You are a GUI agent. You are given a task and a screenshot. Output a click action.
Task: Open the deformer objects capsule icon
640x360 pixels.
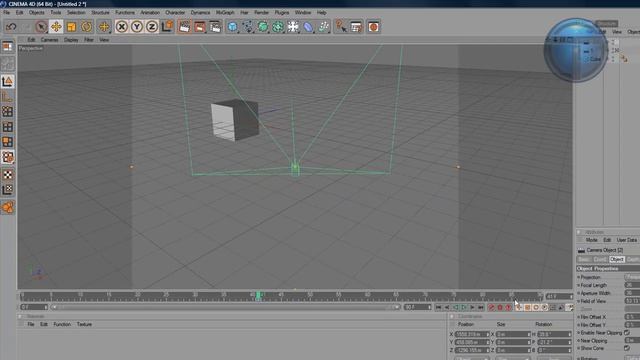pyautogui.click(x=308, y=27)
